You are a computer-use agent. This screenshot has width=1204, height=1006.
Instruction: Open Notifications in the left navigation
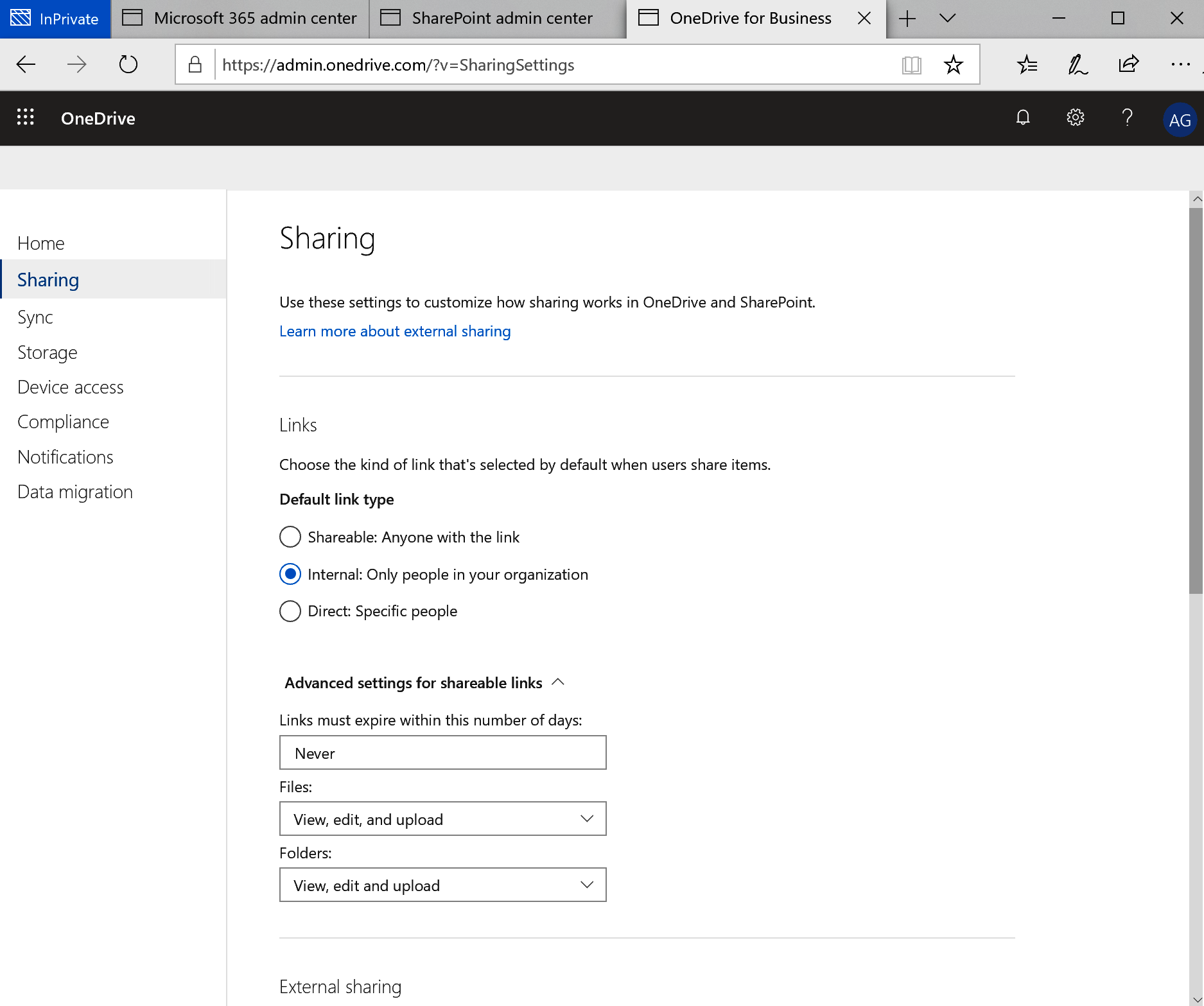(x=65, y=457)
